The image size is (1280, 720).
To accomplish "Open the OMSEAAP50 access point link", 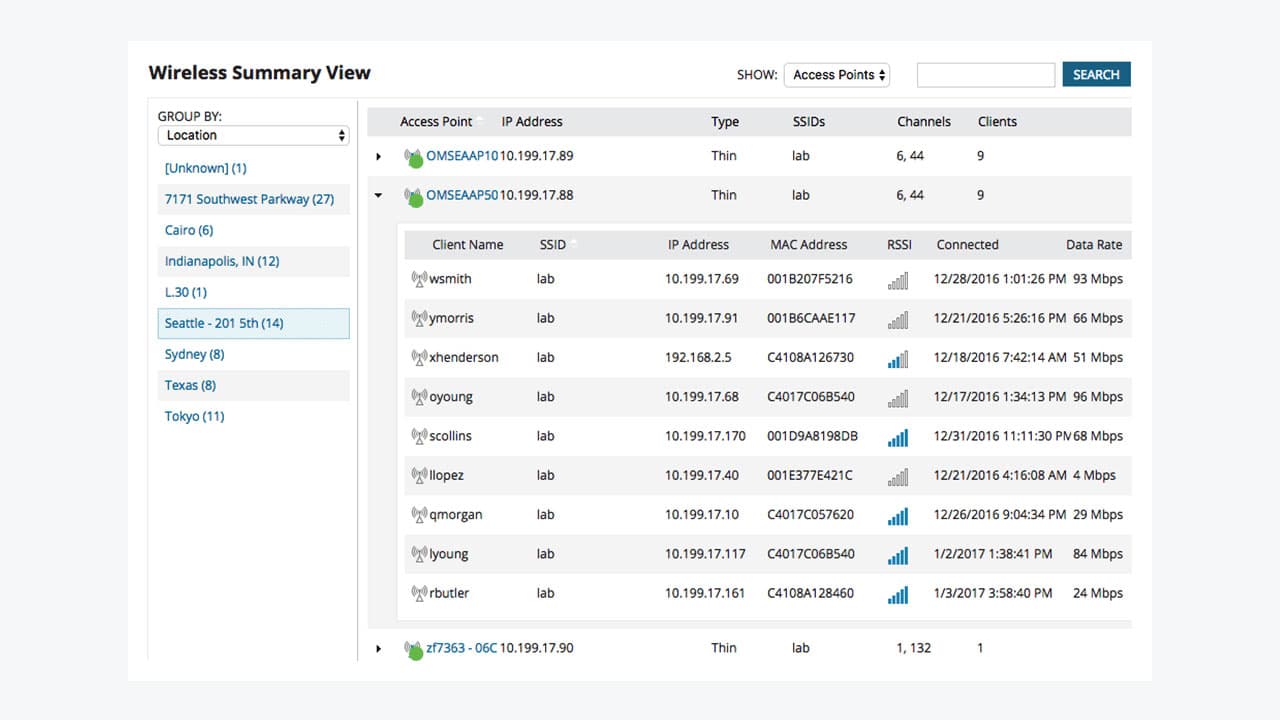I will (x=464, y=195).
